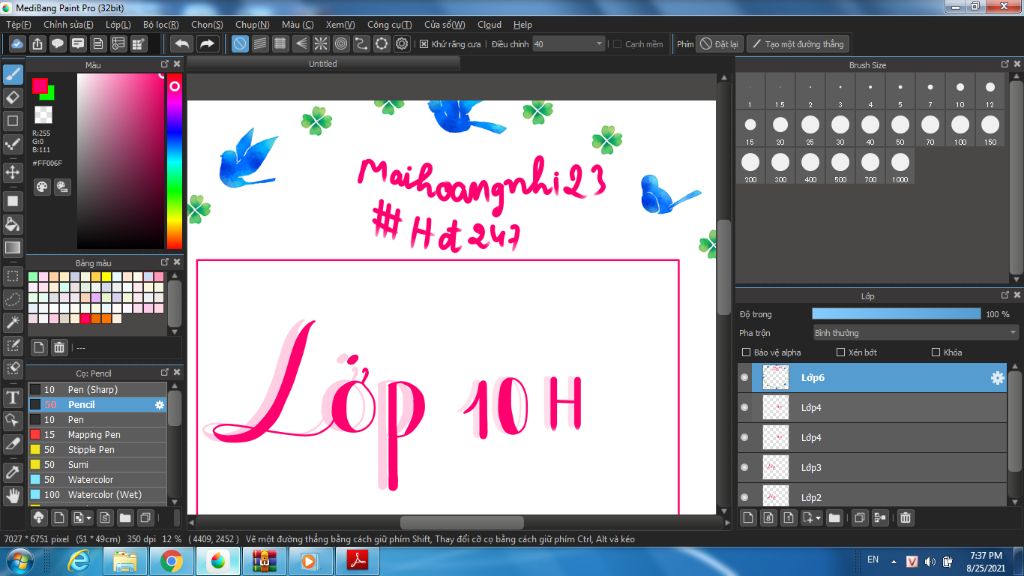The height and width of the screenshot is (576, 1024).
Task: Click the share/export icon
Action: coord(37,44)
